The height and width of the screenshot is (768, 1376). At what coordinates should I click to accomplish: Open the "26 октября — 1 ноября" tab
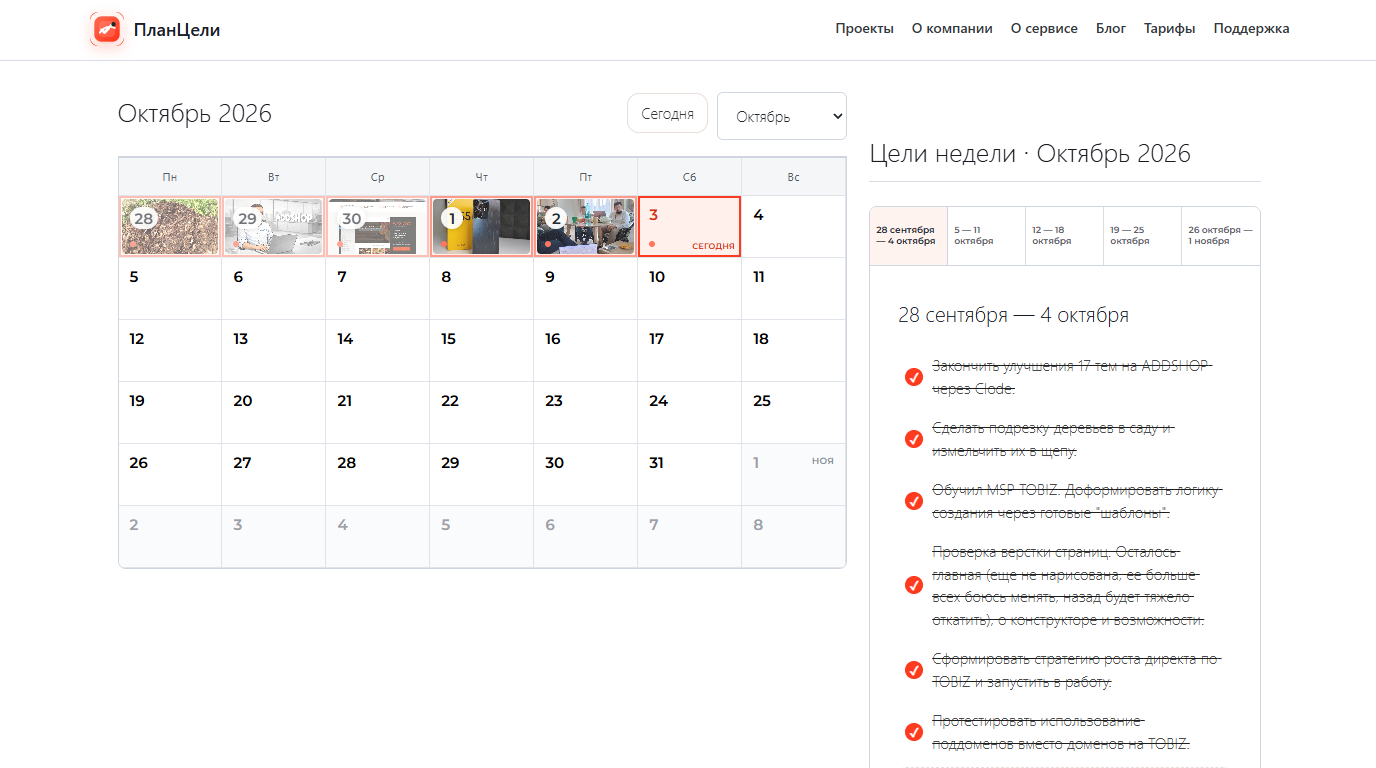(x=1220, y=236)
